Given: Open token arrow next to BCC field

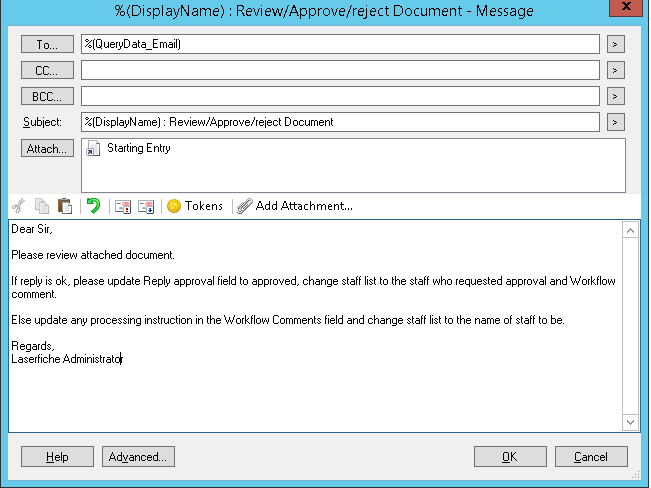Looking at the screenshot, I should coord(615,96).
